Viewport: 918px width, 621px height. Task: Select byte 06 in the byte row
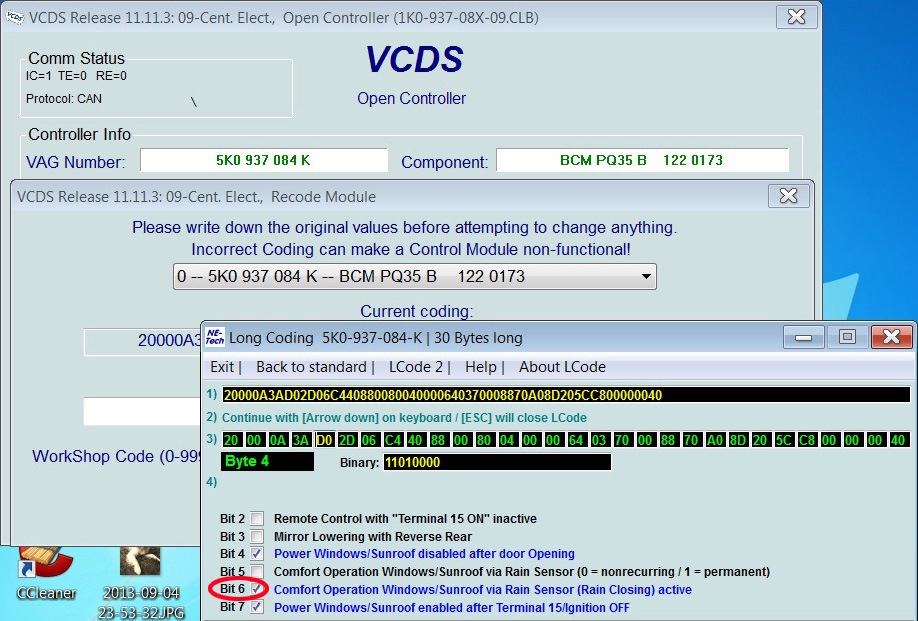coord(369,440)
